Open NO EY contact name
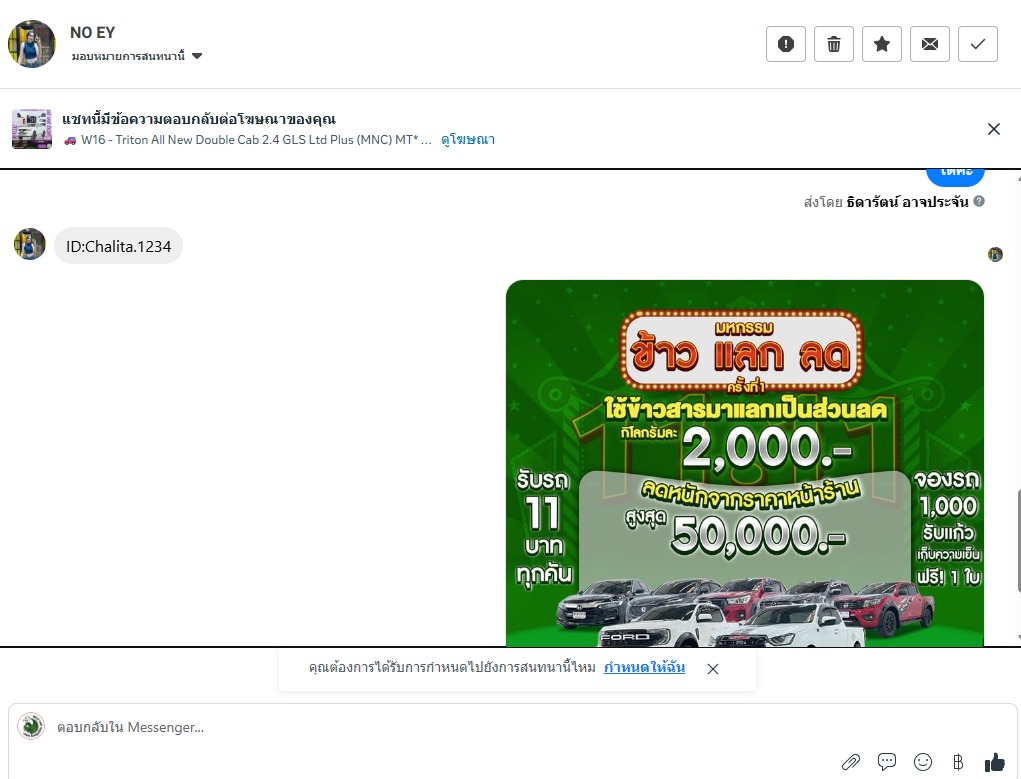The height and width of the screenshot is (779, 1021). 92,33
